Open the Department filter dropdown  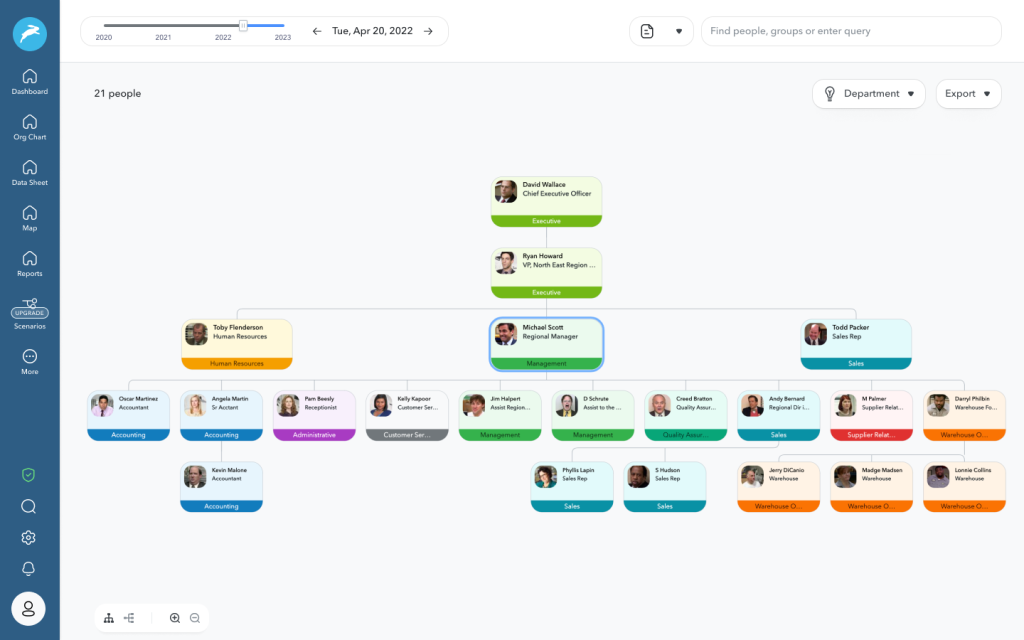pyautogui.click(x=868, y=93)
